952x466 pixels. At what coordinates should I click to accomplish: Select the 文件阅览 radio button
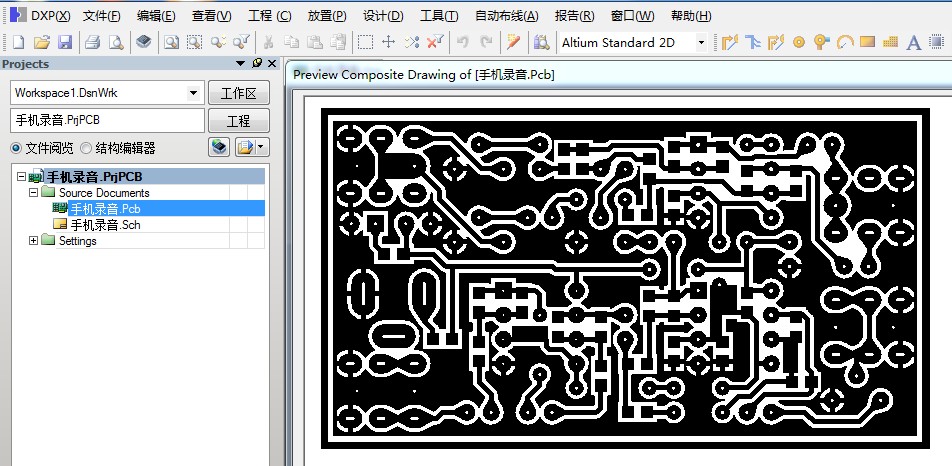point(16,147)
